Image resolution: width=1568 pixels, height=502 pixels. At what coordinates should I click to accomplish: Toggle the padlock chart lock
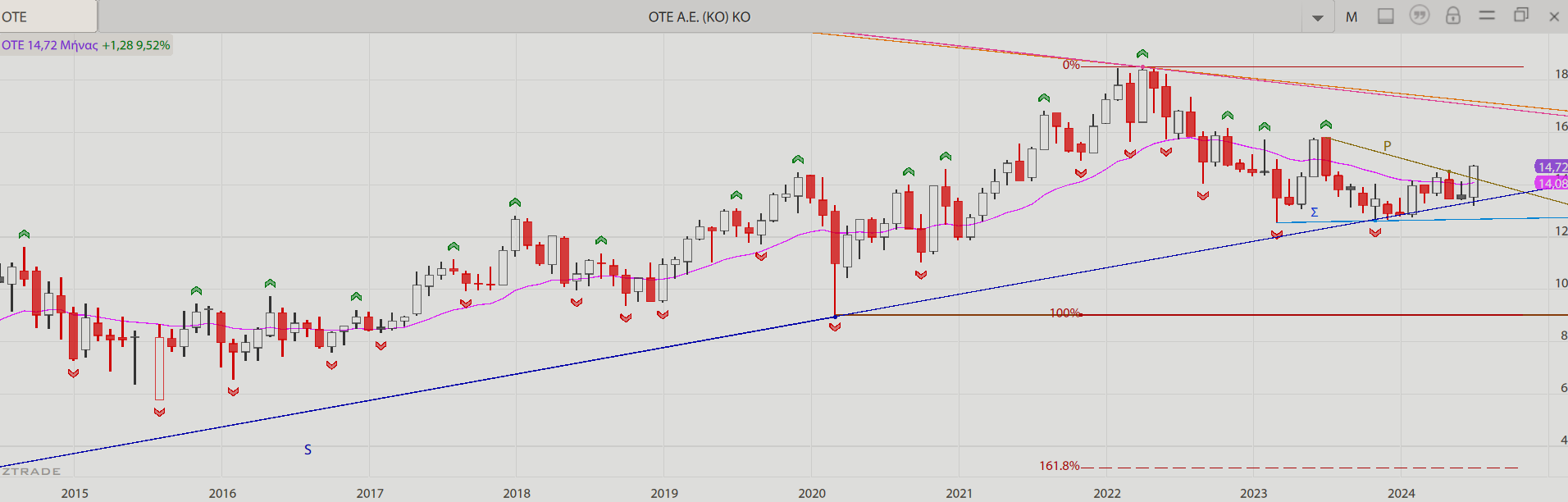click(x=1453, y=16)
